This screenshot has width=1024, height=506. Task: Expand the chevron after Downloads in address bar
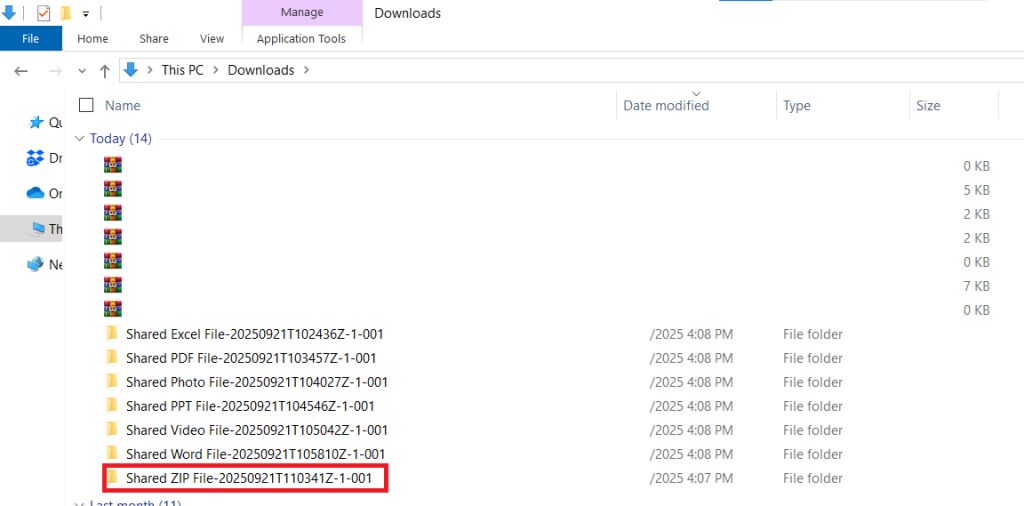[306, 70]
